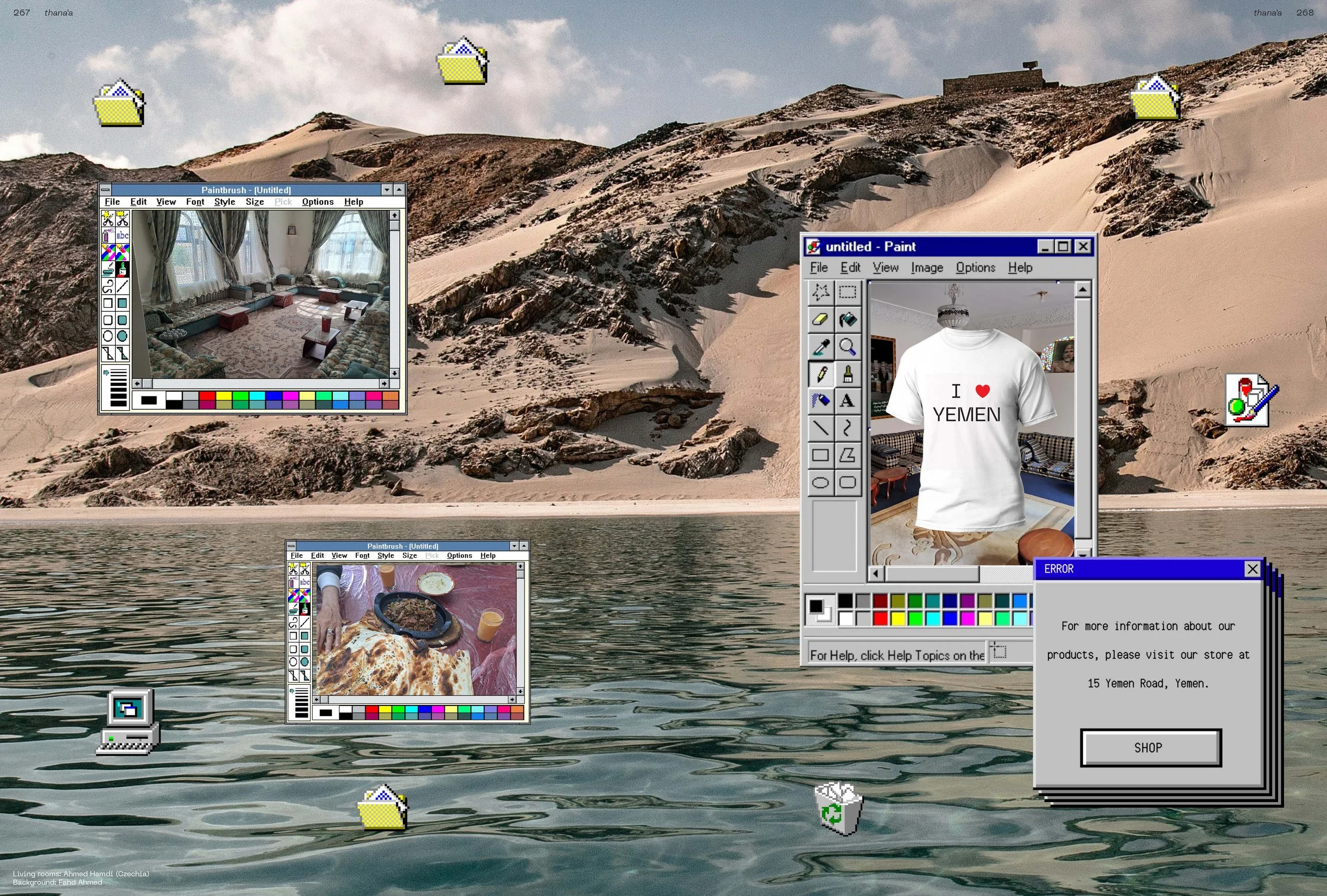
Task: Open Options menu in lower Paintbrush window
Action: point(459,555)
